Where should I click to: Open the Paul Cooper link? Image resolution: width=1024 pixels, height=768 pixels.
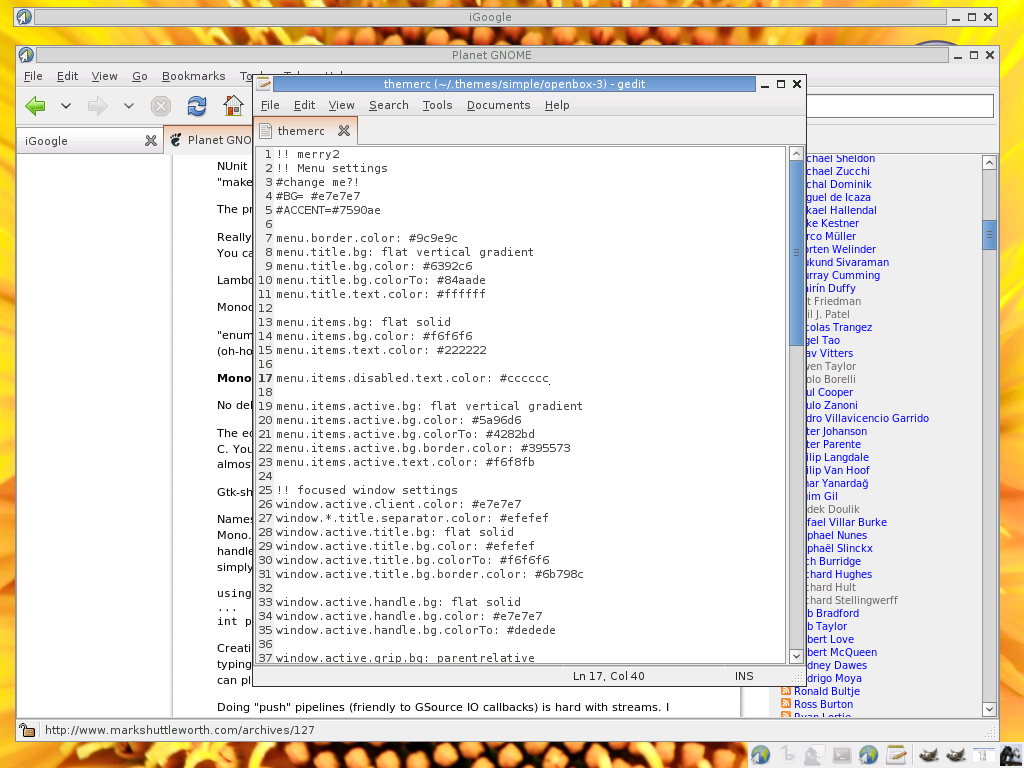829,392
